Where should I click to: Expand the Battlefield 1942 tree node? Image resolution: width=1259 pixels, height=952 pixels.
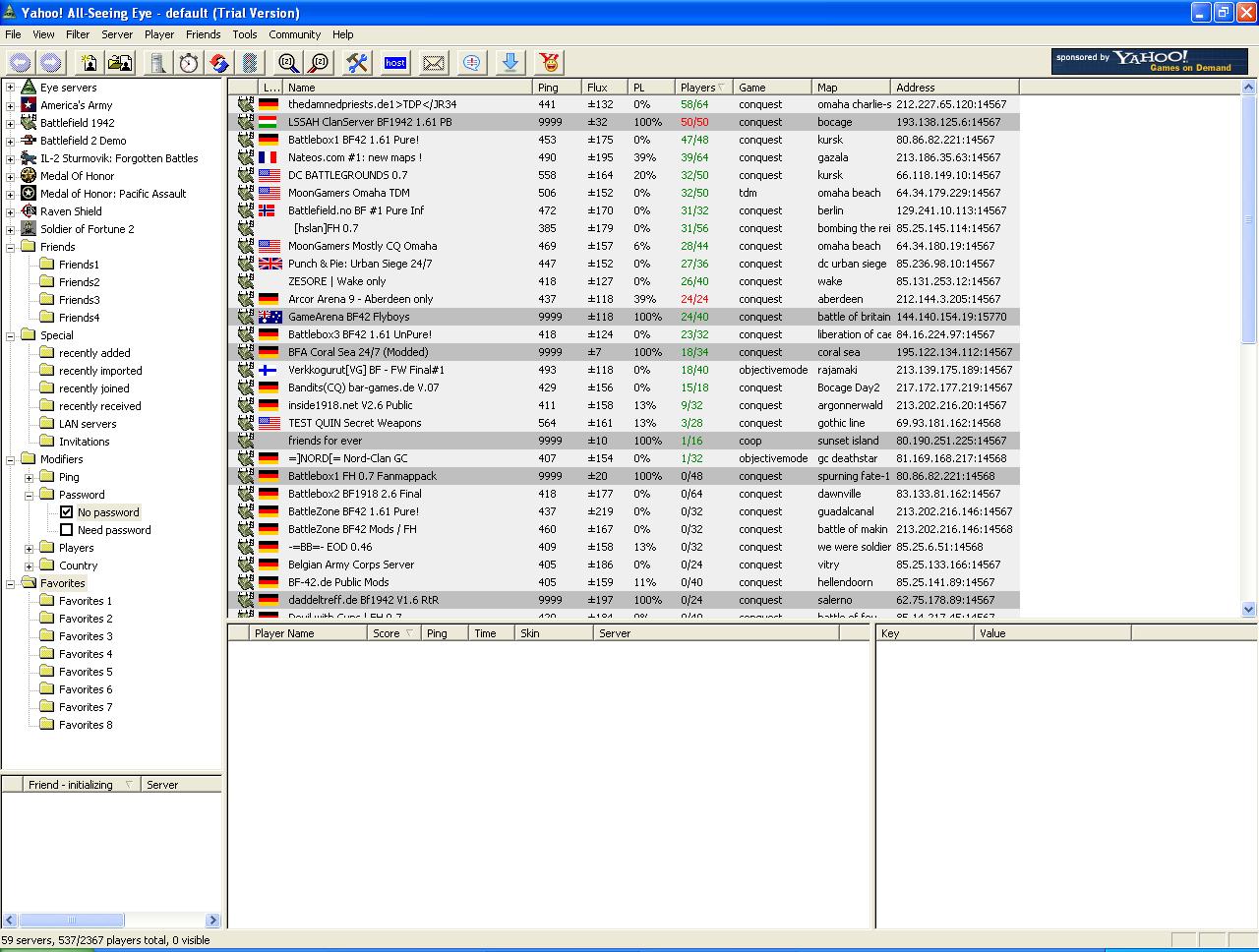pos(10,123)
